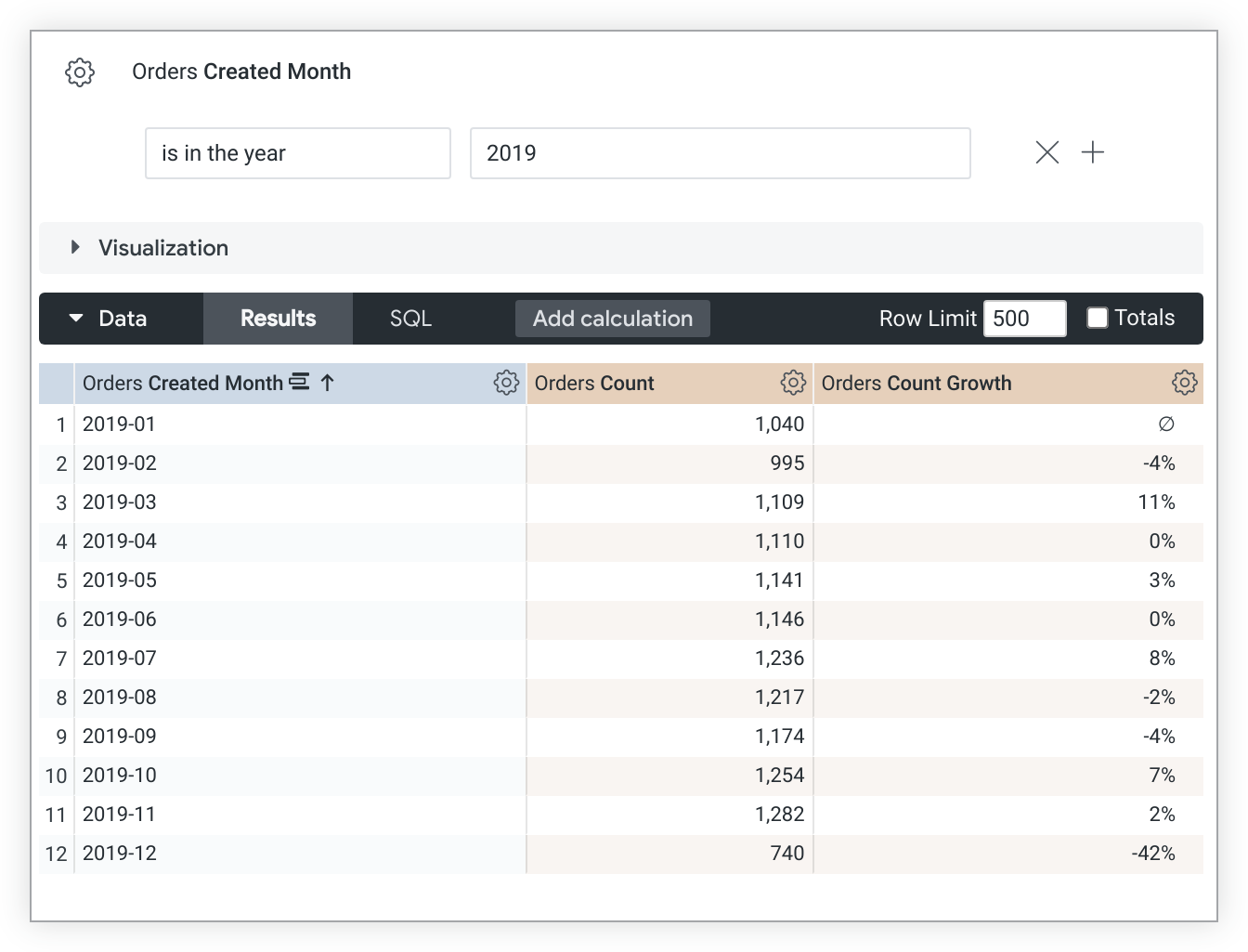Open the filter gear settings icon
This screenshot has width=1248, height=952.
80,72
